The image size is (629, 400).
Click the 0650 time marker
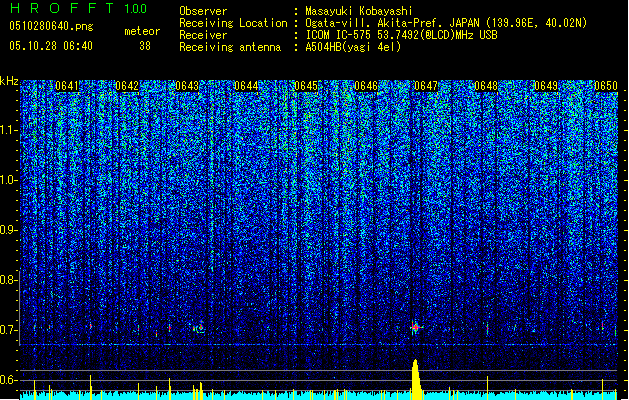(x=606, y=86)
